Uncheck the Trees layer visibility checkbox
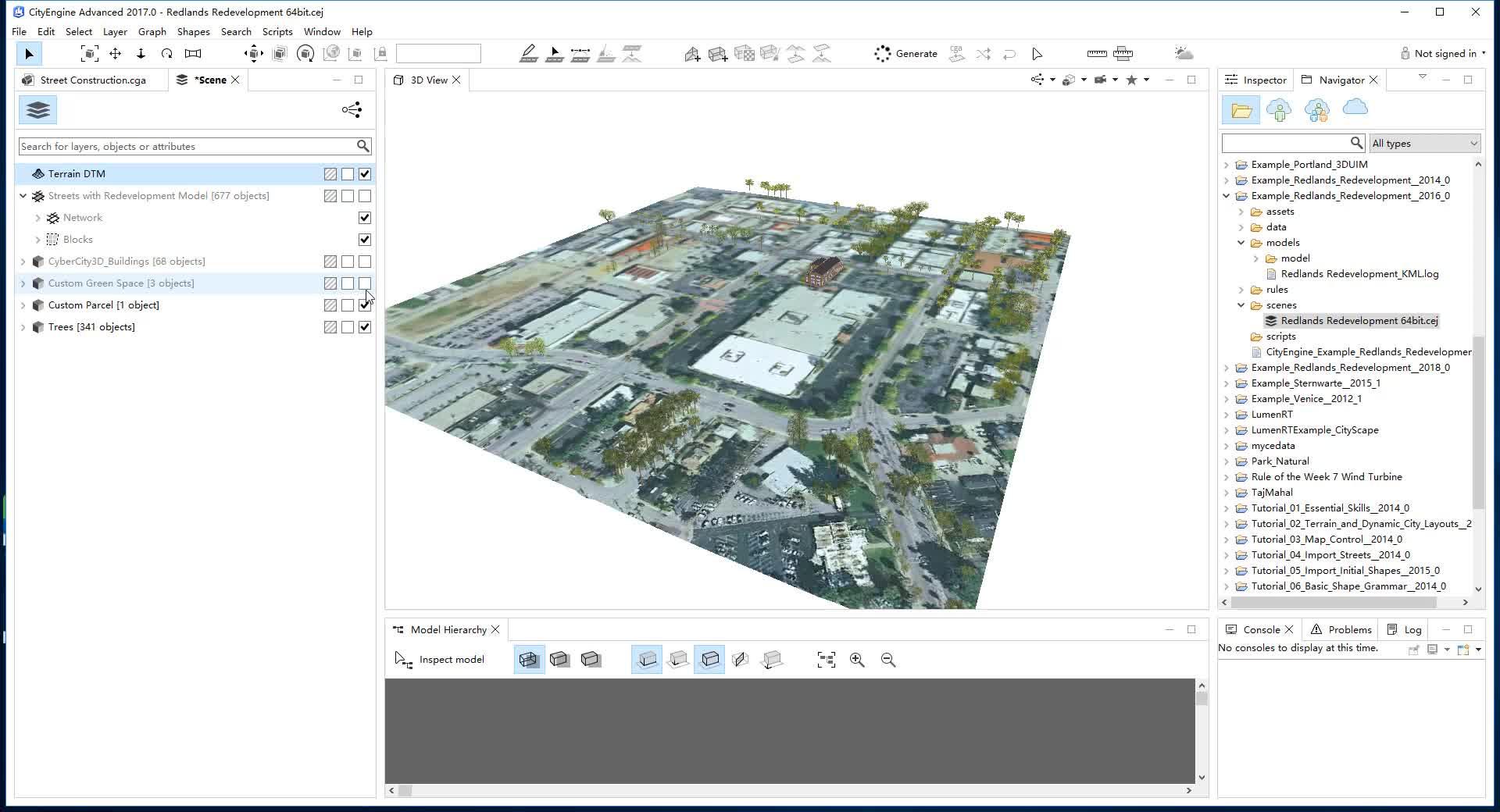Viewport: 1500px width, 812px height. click(365, 327)
